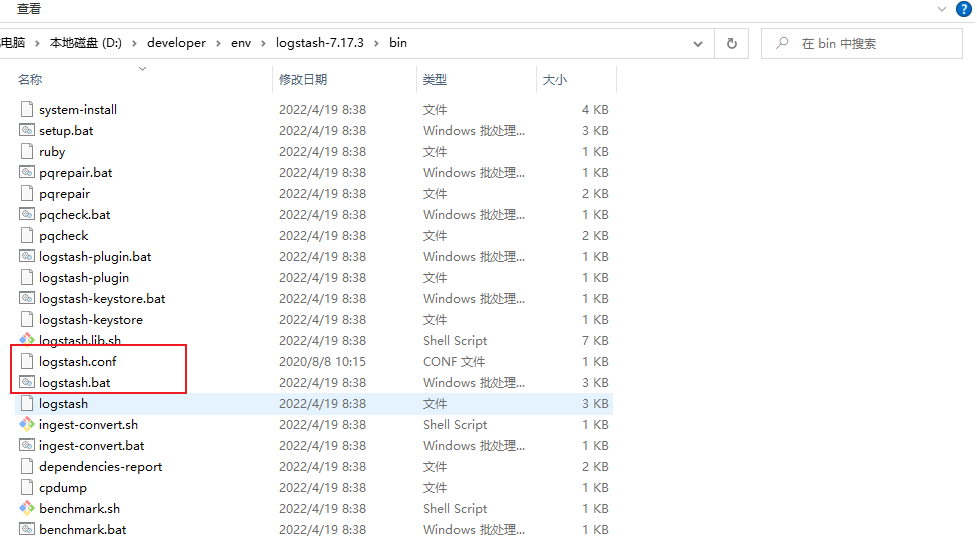
Task: Select the file named setup.bat
Action: (66, 131)
